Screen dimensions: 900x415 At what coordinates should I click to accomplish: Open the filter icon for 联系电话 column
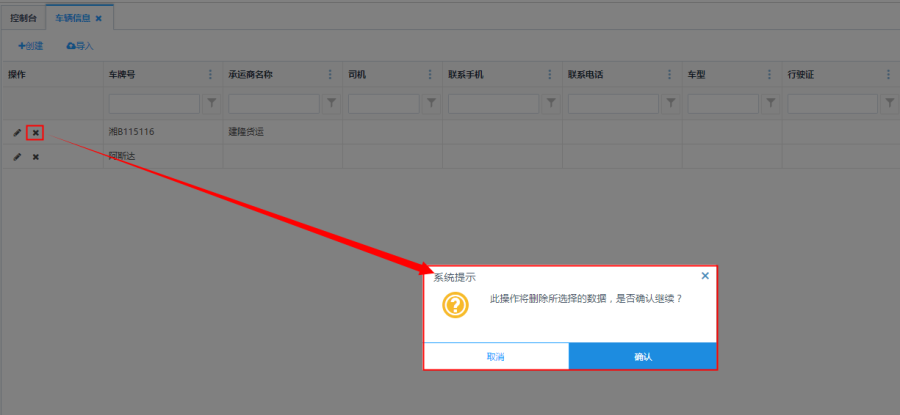(x=671, y=103)
